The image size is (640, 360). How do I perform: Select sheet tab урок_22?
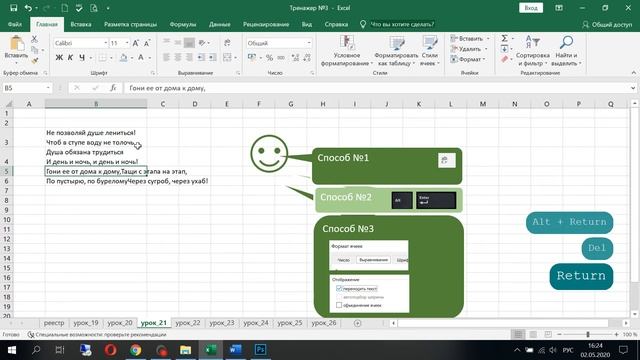188,323
